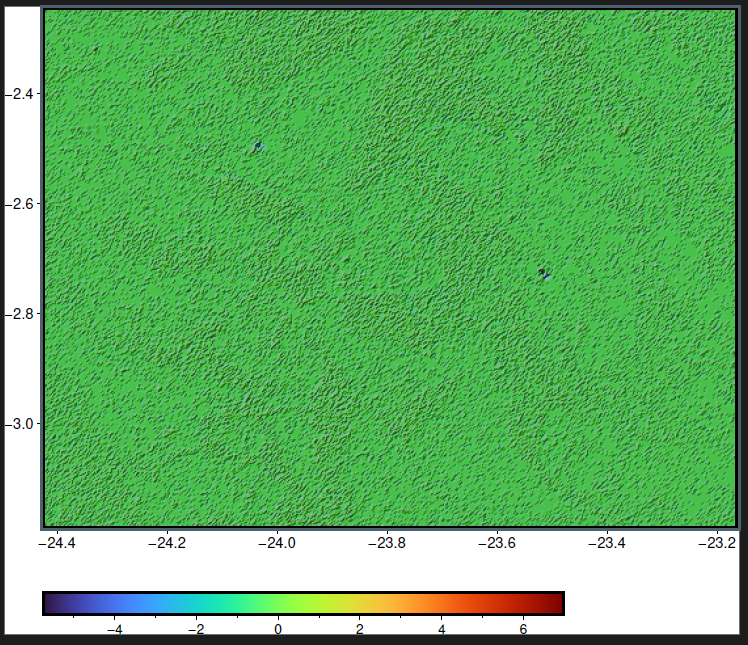Viewport: 748px width, 645px height.
Task: Click the dark purple left end of colorbar
Action: pos(50,603)
